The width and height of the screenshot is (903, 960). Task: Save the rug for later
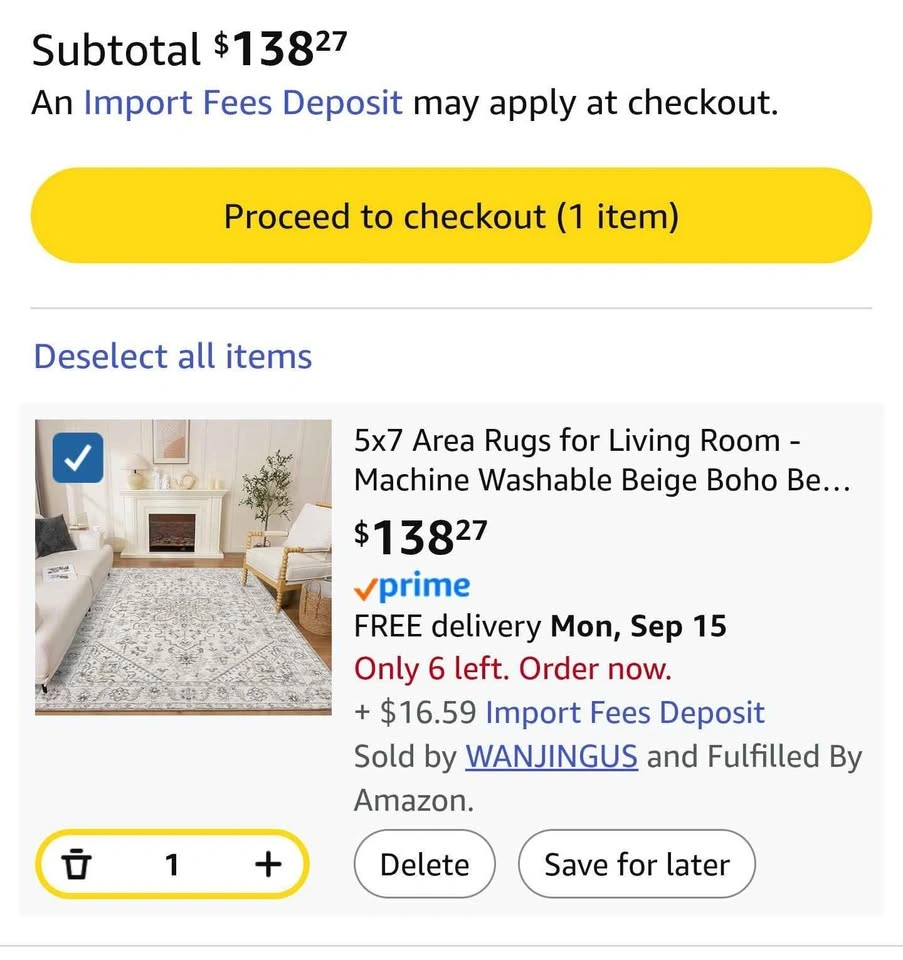(x=637, y=864)
